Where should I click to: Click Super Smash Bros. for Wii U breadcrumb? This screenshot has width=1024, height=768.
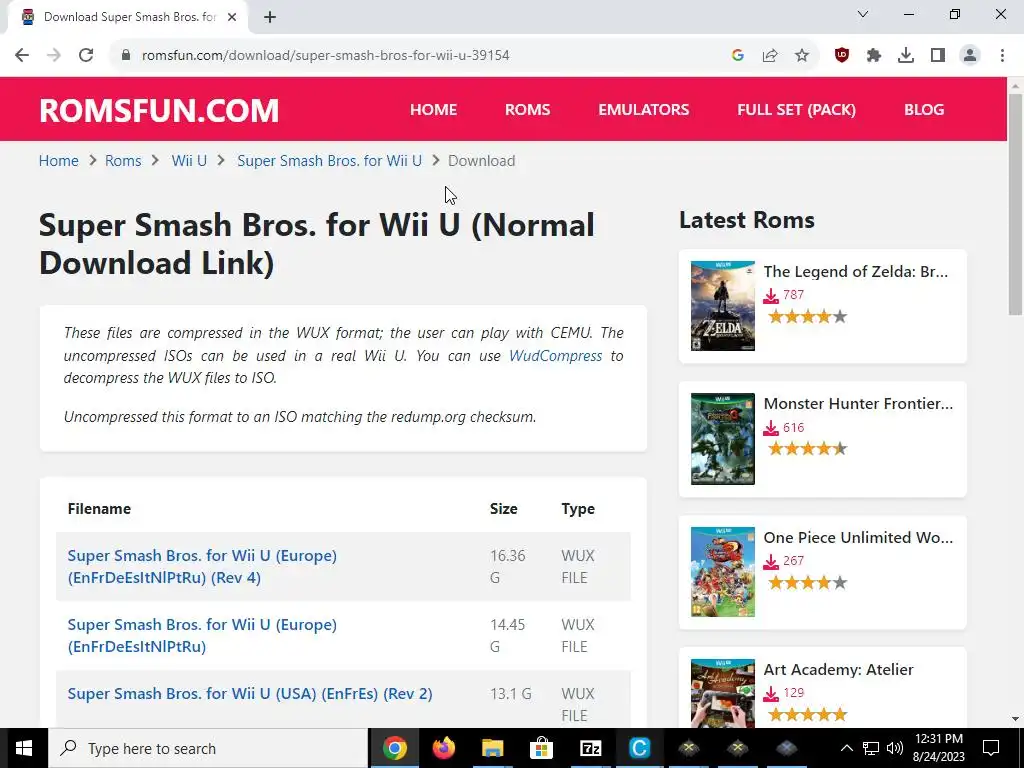tap(330, 161)
